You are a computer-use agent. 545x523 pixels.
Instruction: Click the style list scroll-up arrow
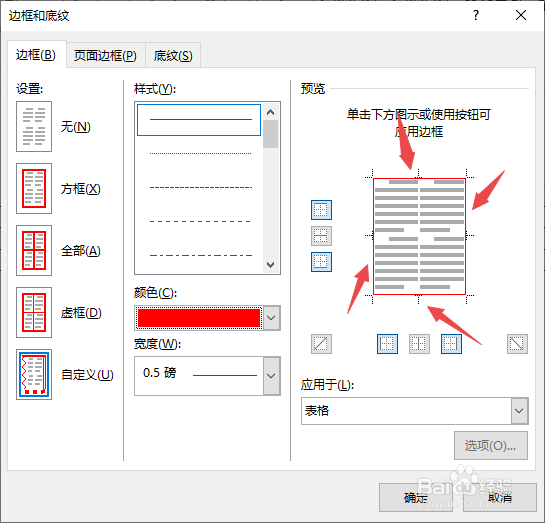pos(270,112)
